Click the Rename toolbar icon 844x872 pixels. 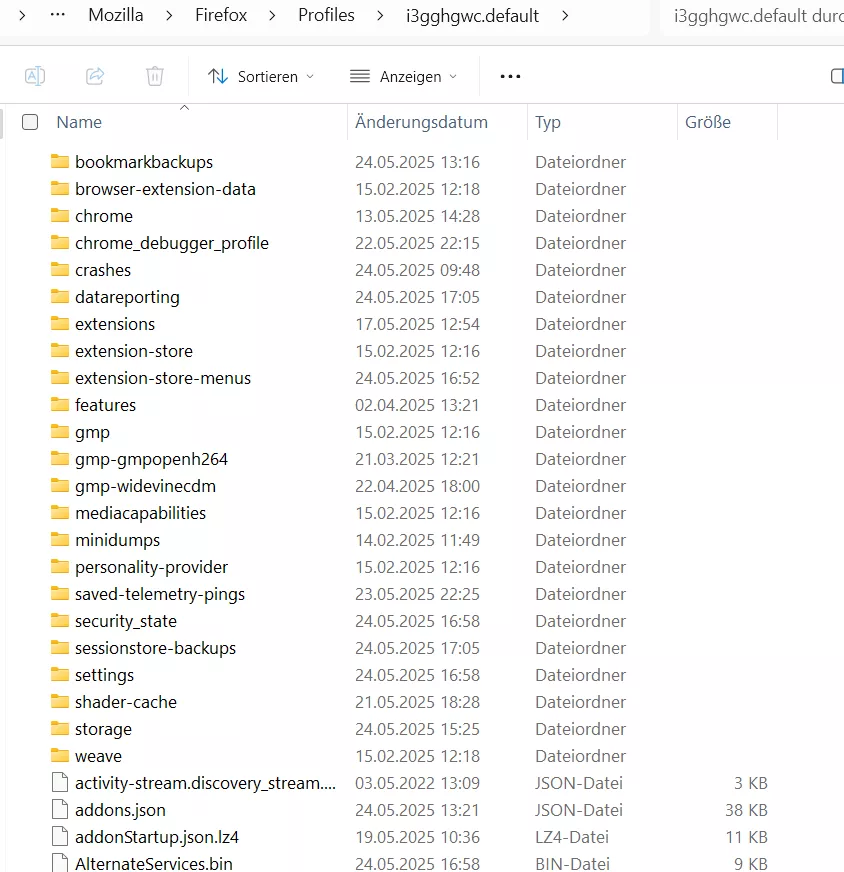coord(35,76)
